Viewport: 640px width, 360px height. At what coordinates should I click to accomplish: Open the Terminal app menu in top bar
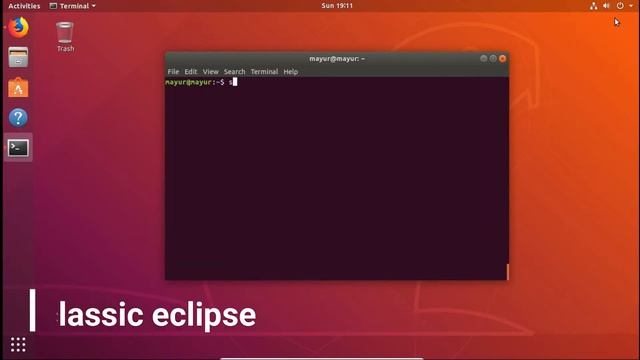(x=73, y=6)
